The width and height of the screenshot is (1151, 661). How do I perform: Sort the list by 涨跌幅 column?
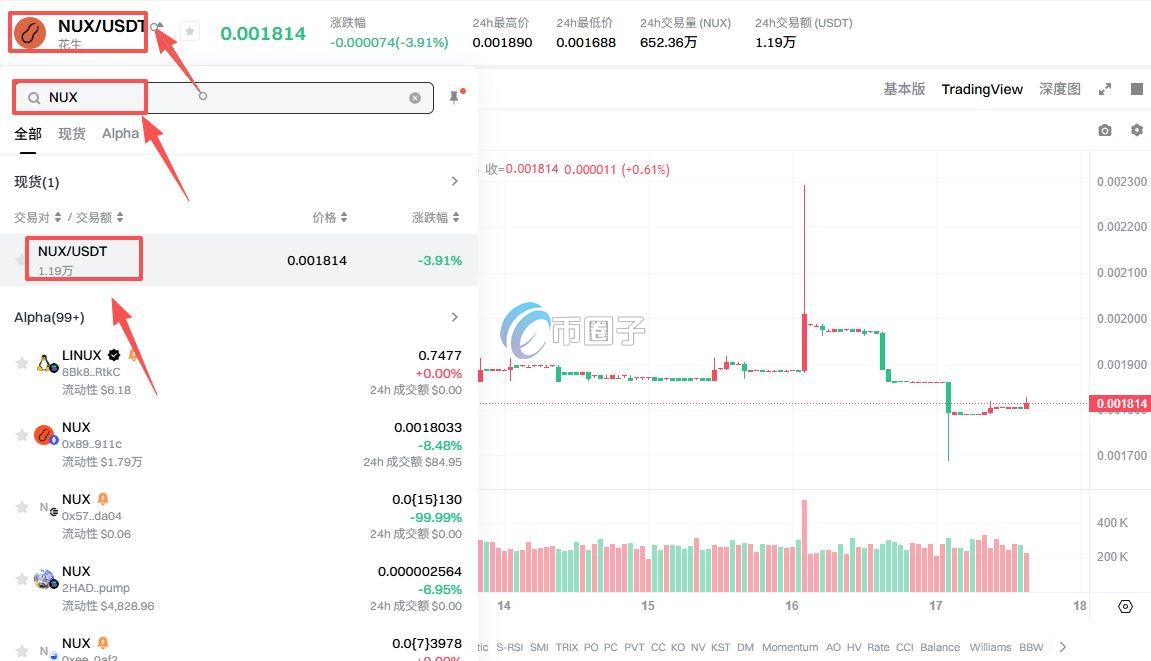(435, 217)
